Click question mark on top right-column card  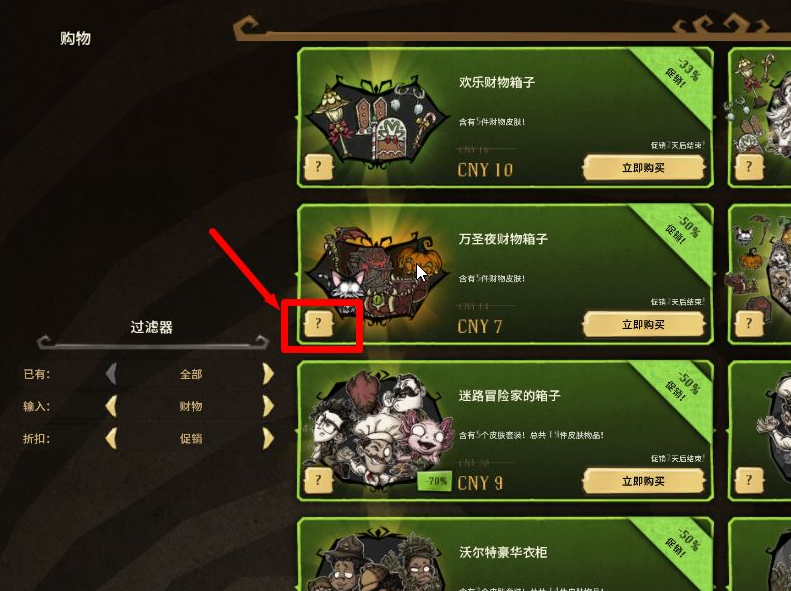coord(749,167)
